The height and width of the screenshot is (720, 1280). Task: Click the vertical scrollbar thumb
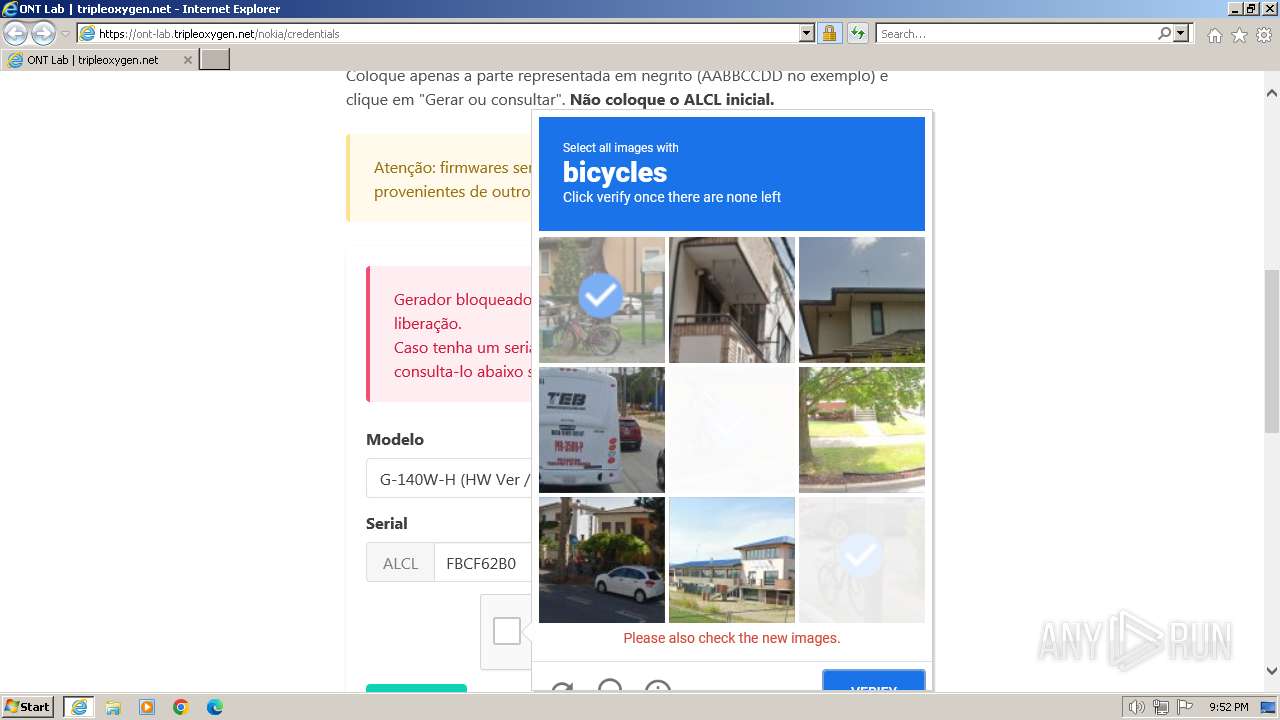pos(1272,350)
